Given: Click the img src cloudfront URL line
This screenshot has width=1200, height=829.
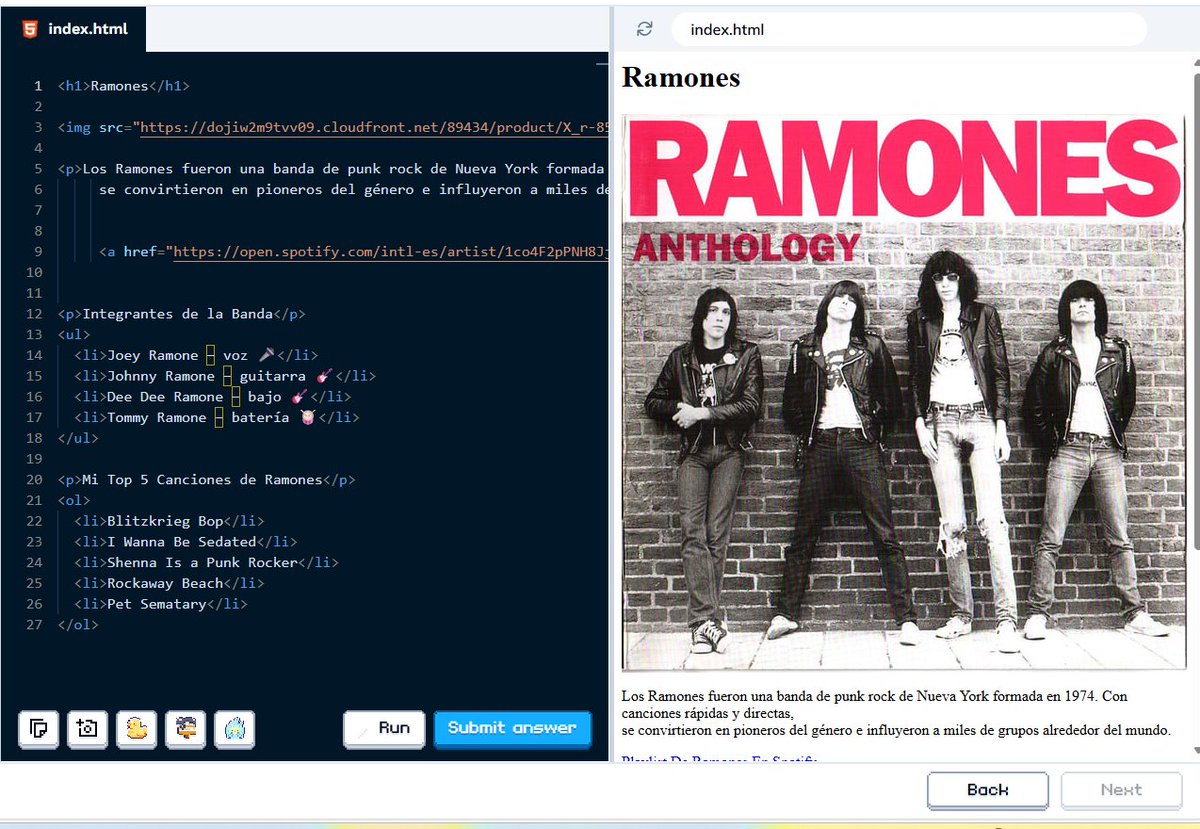Looking at the screenshot, I should pos(332,127).
